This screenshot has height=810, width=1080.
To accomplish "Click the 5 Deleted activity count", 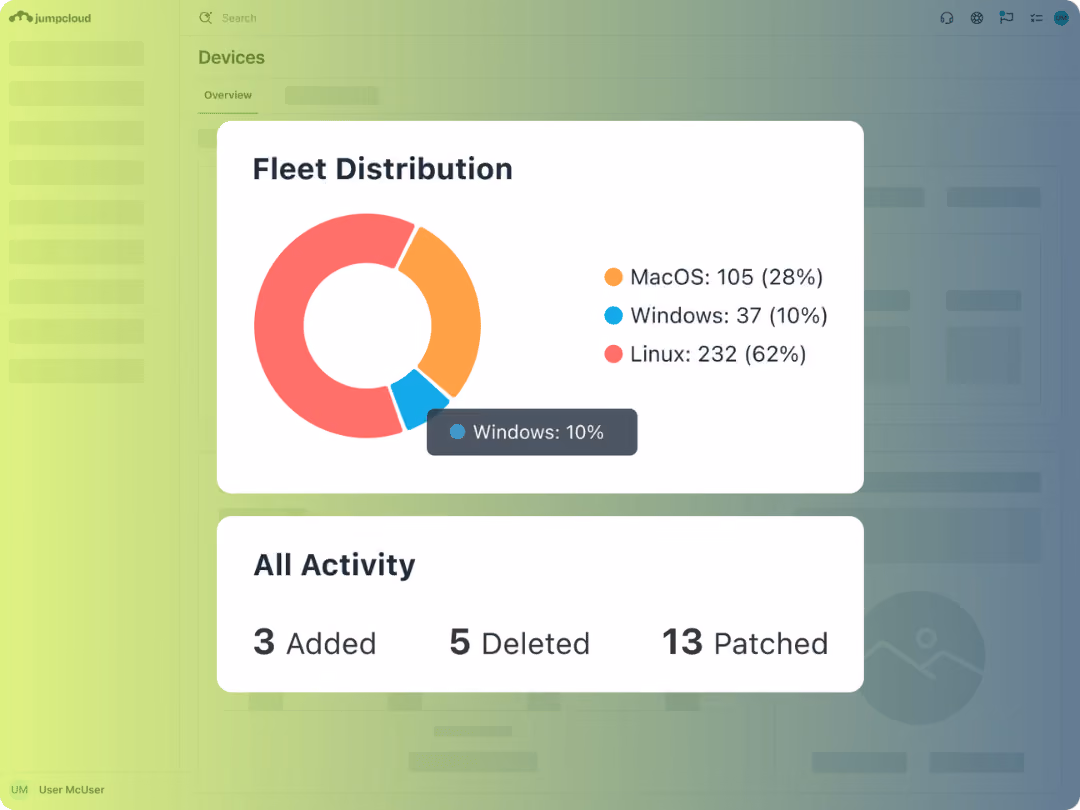I will [x=519, y=642].
